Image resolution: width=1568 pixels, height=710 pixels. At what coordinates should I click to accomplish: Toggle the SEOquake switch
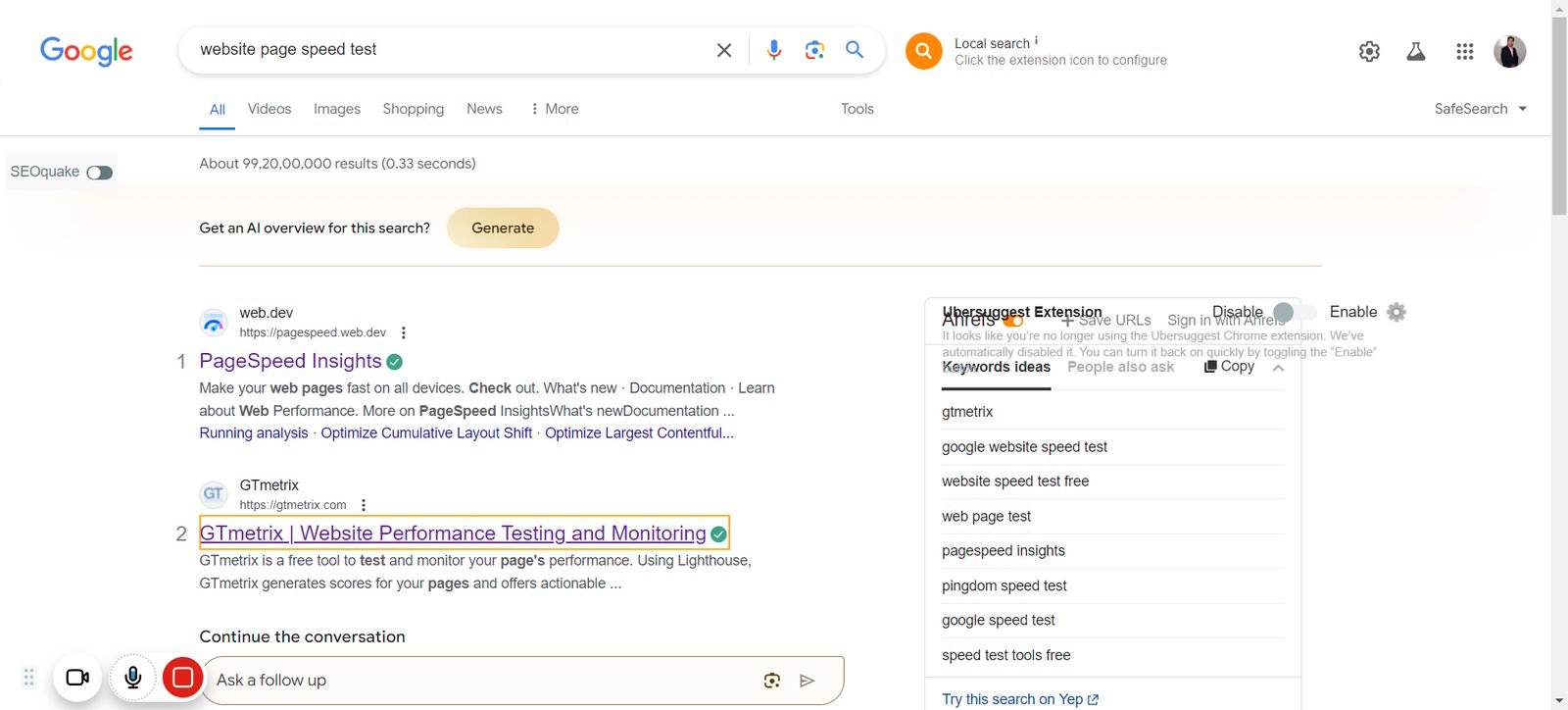click(99, 173)
